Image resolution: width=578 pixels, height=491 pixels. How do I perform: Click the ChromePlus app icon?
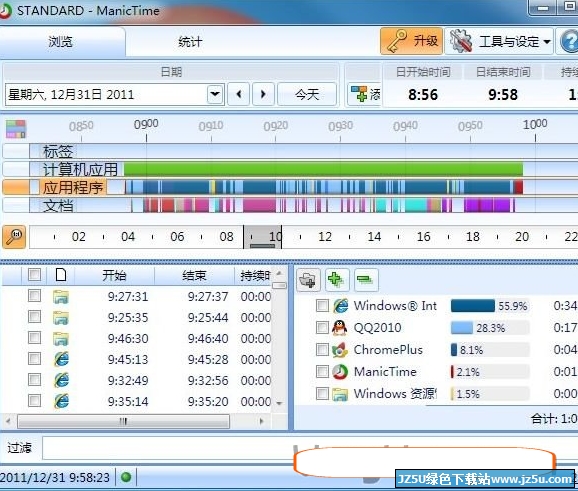pos(340,350)
